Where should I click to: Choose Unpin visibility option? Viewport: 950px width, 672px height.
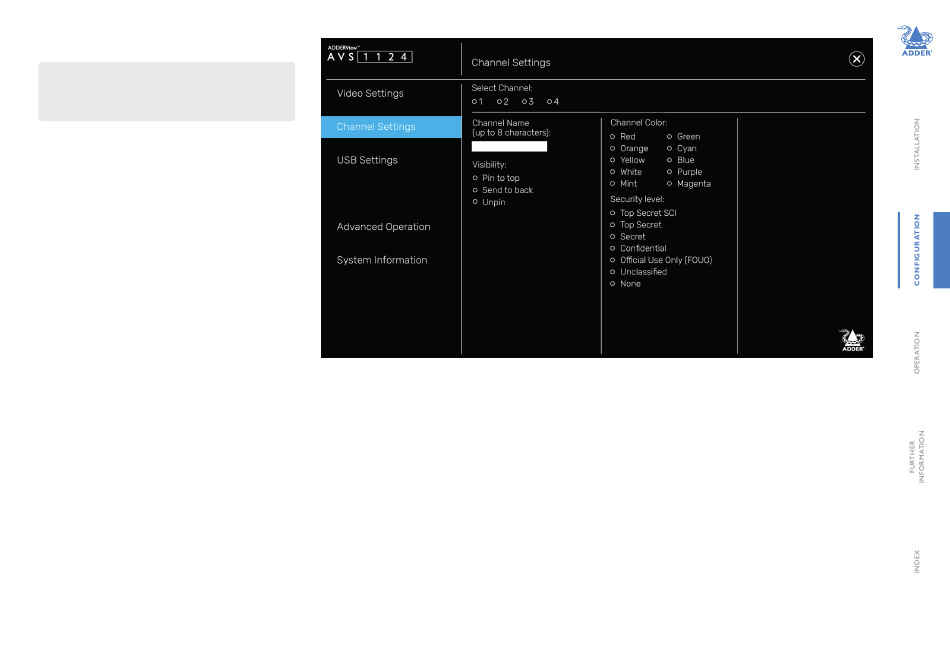(x=475, y=202)
